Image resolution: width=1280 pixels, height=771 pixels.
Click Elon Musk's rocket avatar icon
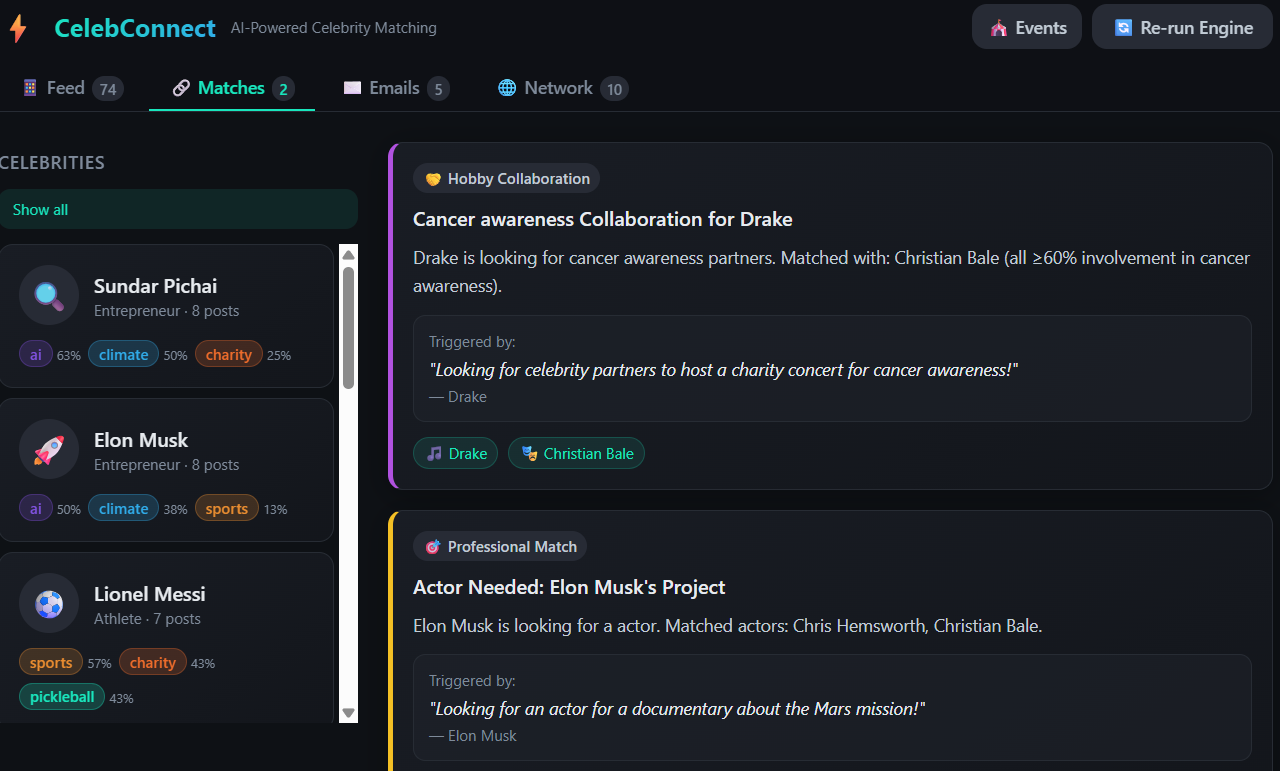(x=49, y=449)
